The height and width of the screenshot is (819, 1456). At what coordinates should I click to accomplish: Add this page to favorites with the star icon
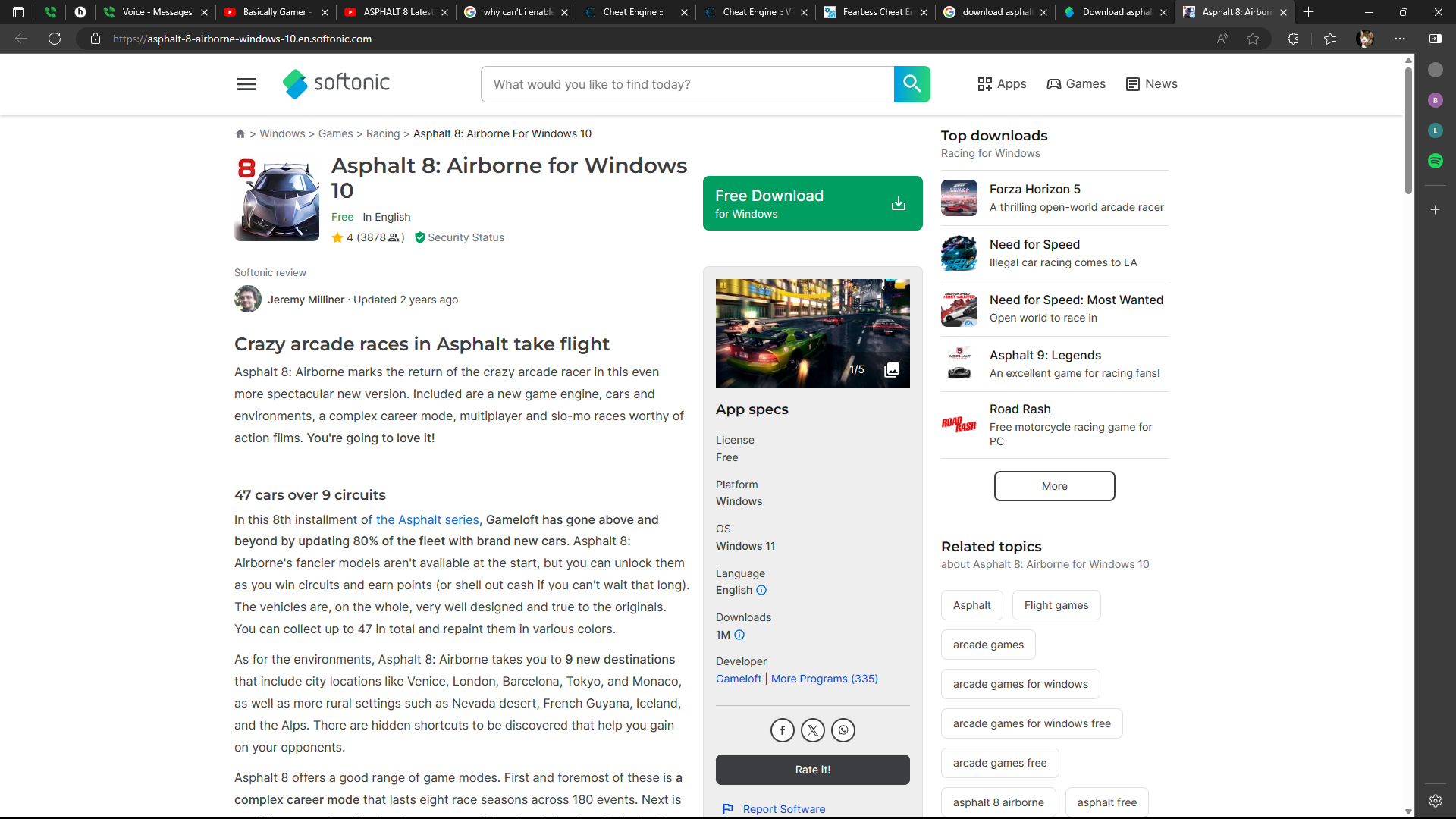1253,39
